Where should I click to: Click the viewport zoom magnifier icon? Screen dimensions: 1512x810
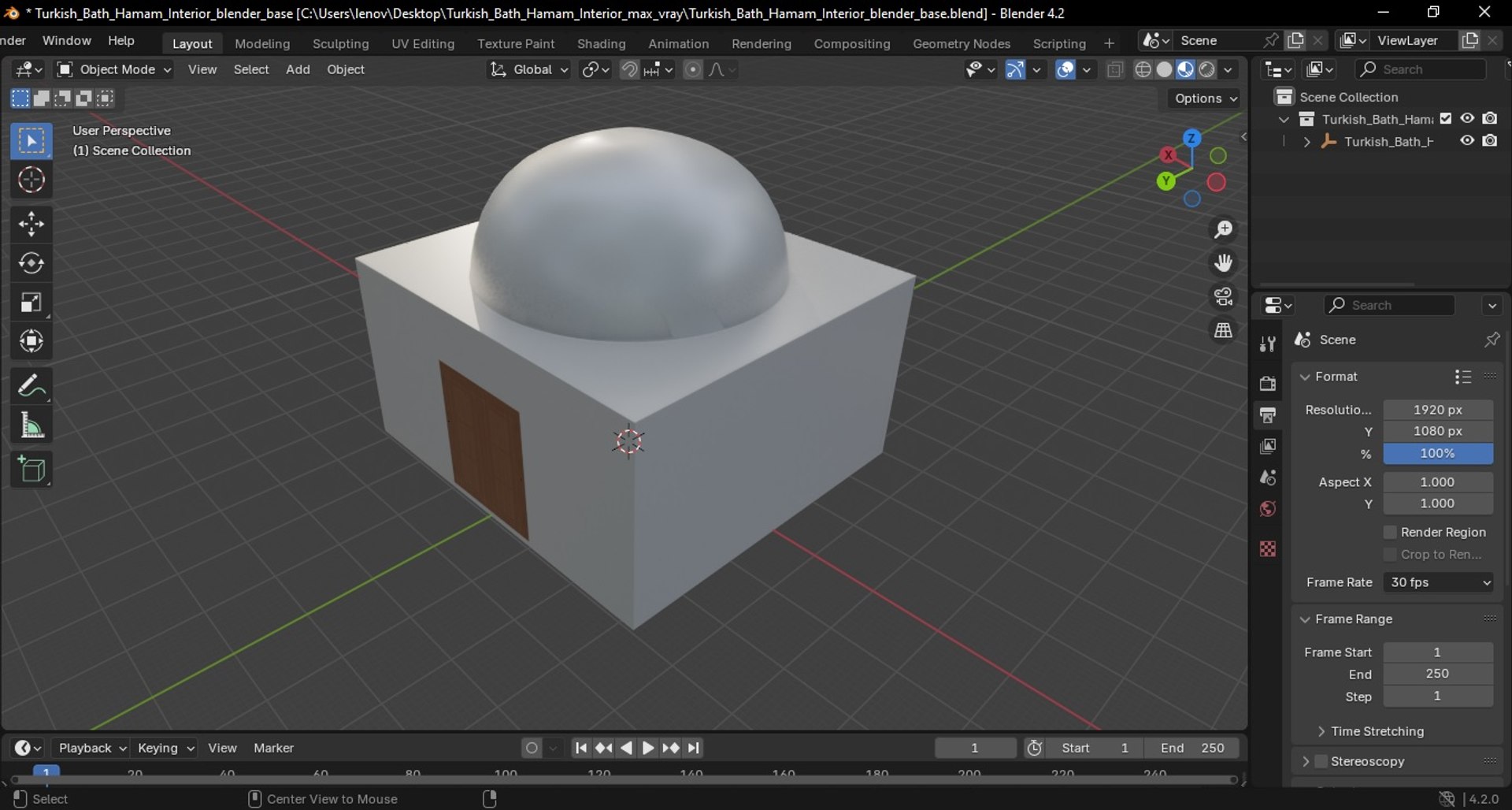point(1223,229)
